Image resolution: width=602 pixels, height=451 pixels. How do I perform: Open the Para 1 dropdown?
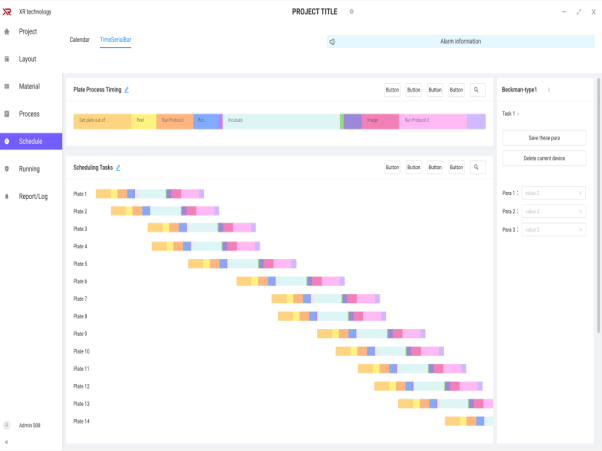tap(553, 193)
